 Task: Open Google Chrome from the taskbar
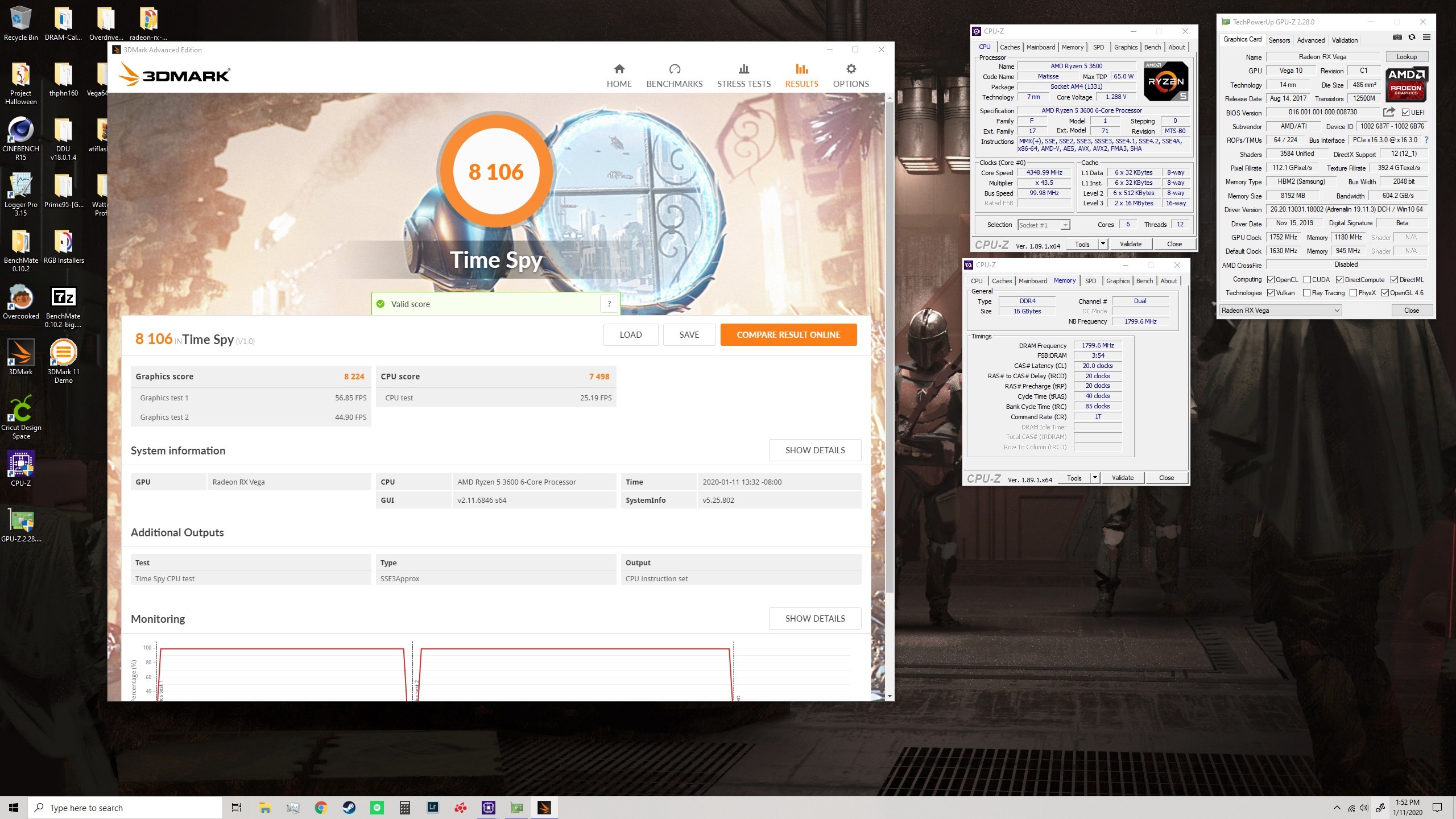tap(321, 808)
